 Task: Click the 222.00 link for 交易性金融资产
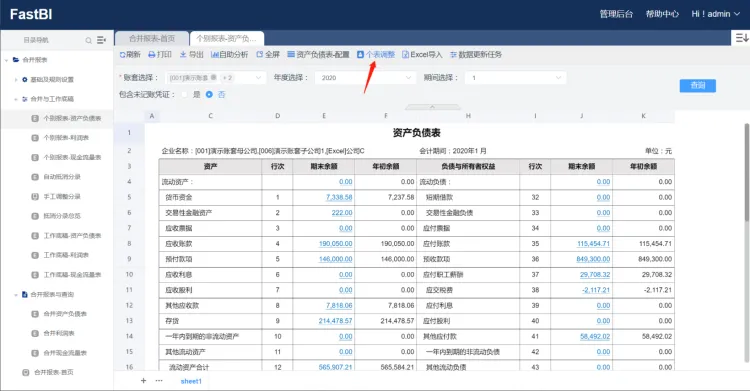tap(342, 212)
